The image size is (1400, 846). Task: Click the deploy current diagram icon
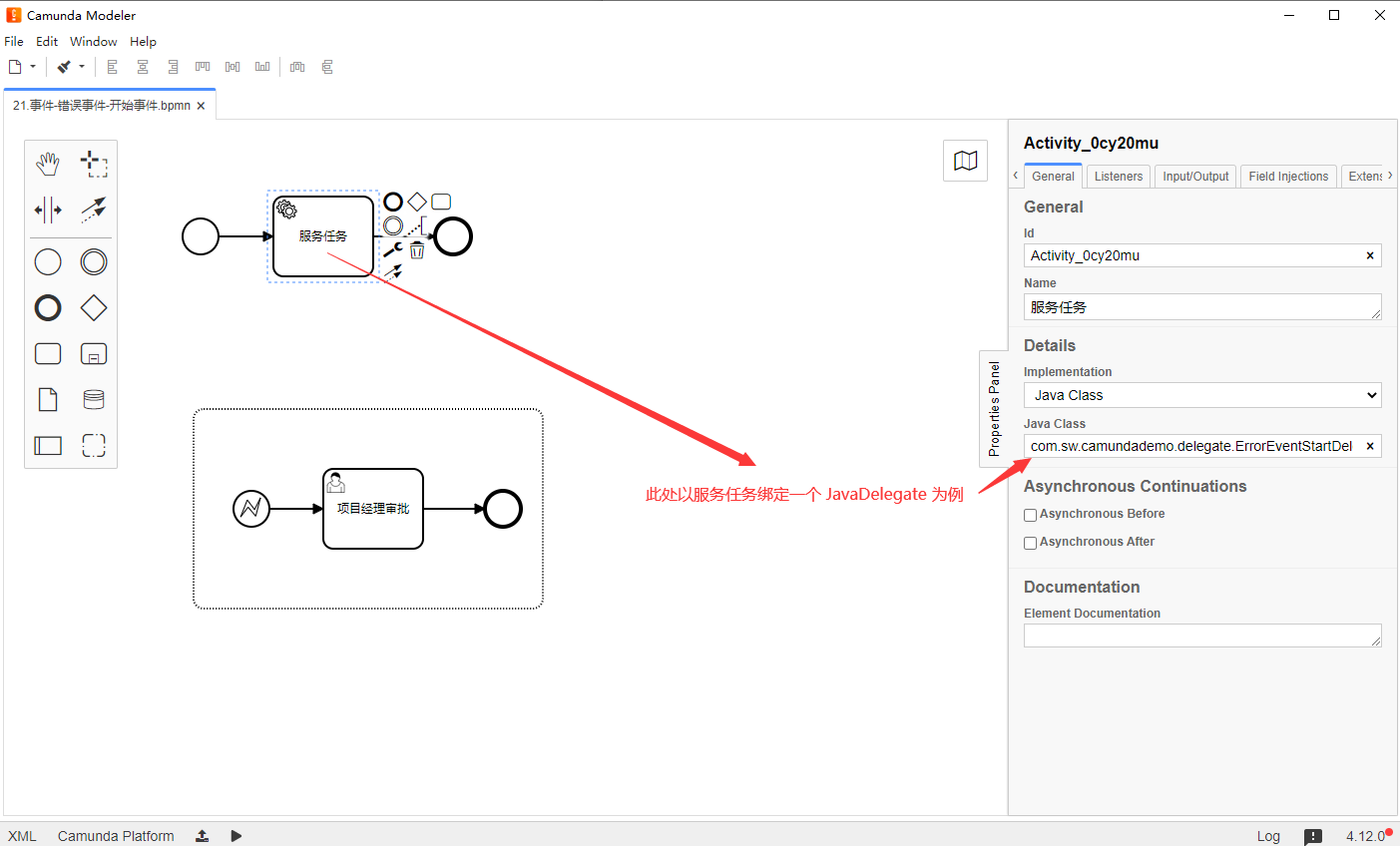202,836
